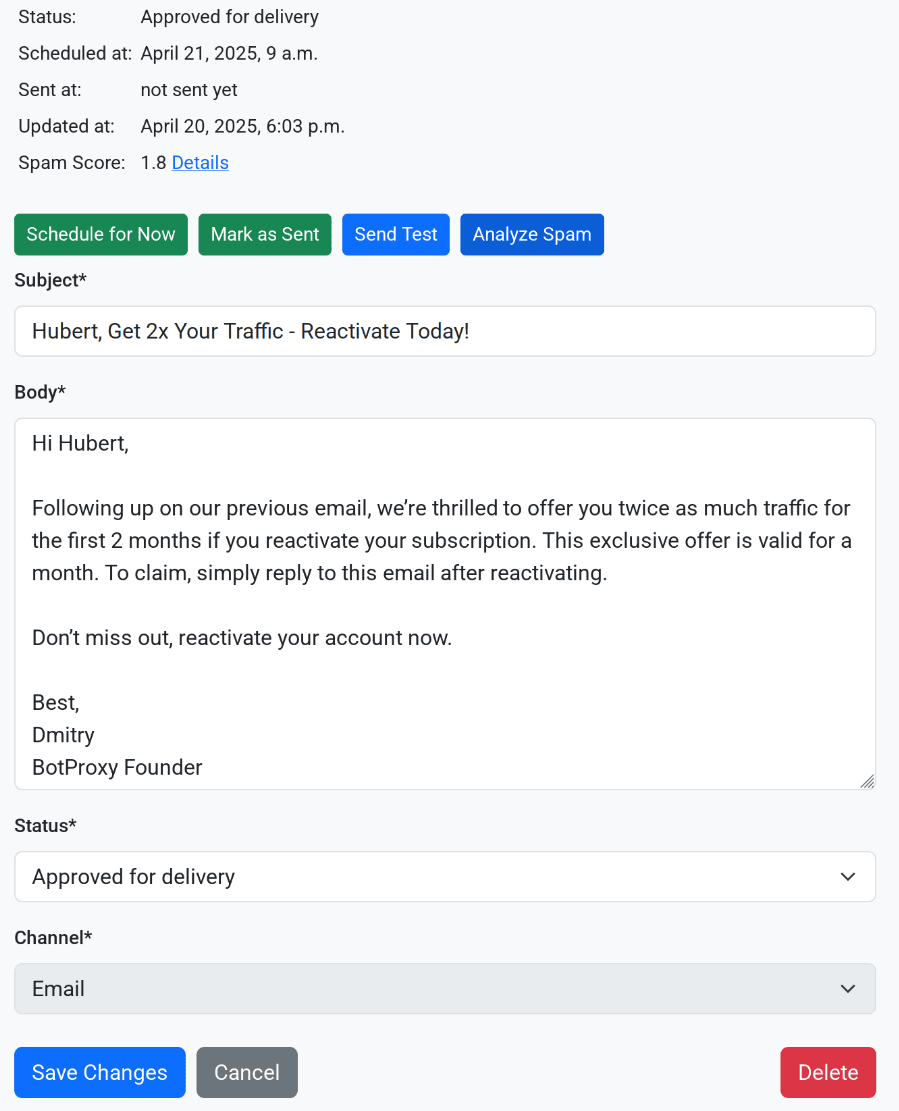
Task: Save the message with Save Changes
Action: coord(100,1073)
